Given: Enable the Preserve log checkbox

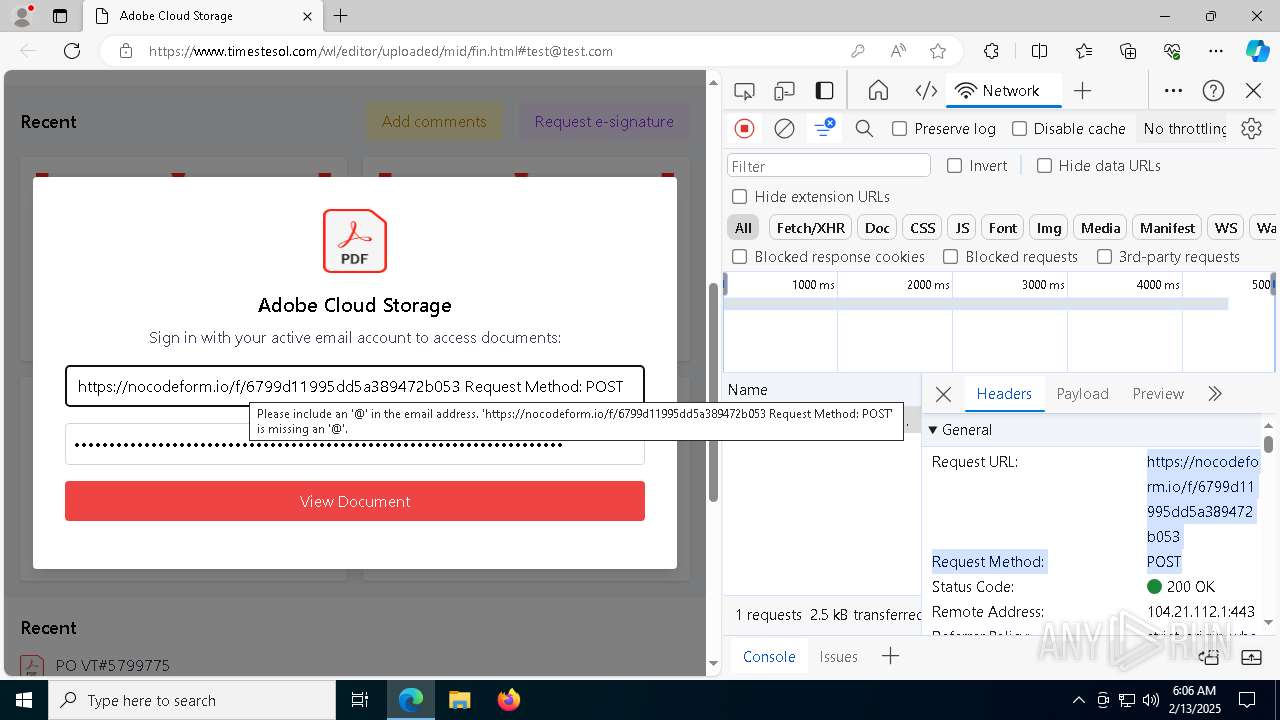Looking at the screenshot, I should pyautogui.click(x=899, y=128).
